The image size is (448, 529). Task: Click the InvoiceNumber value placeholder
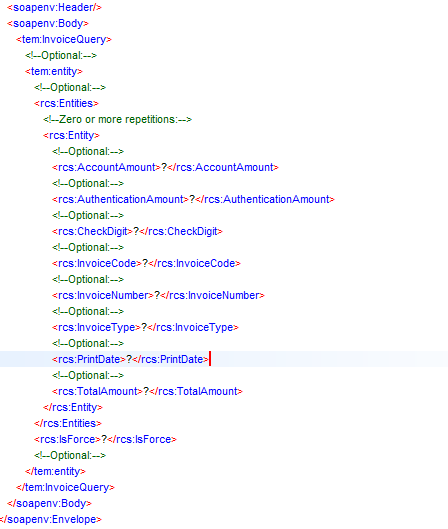[x=157, y=296]
